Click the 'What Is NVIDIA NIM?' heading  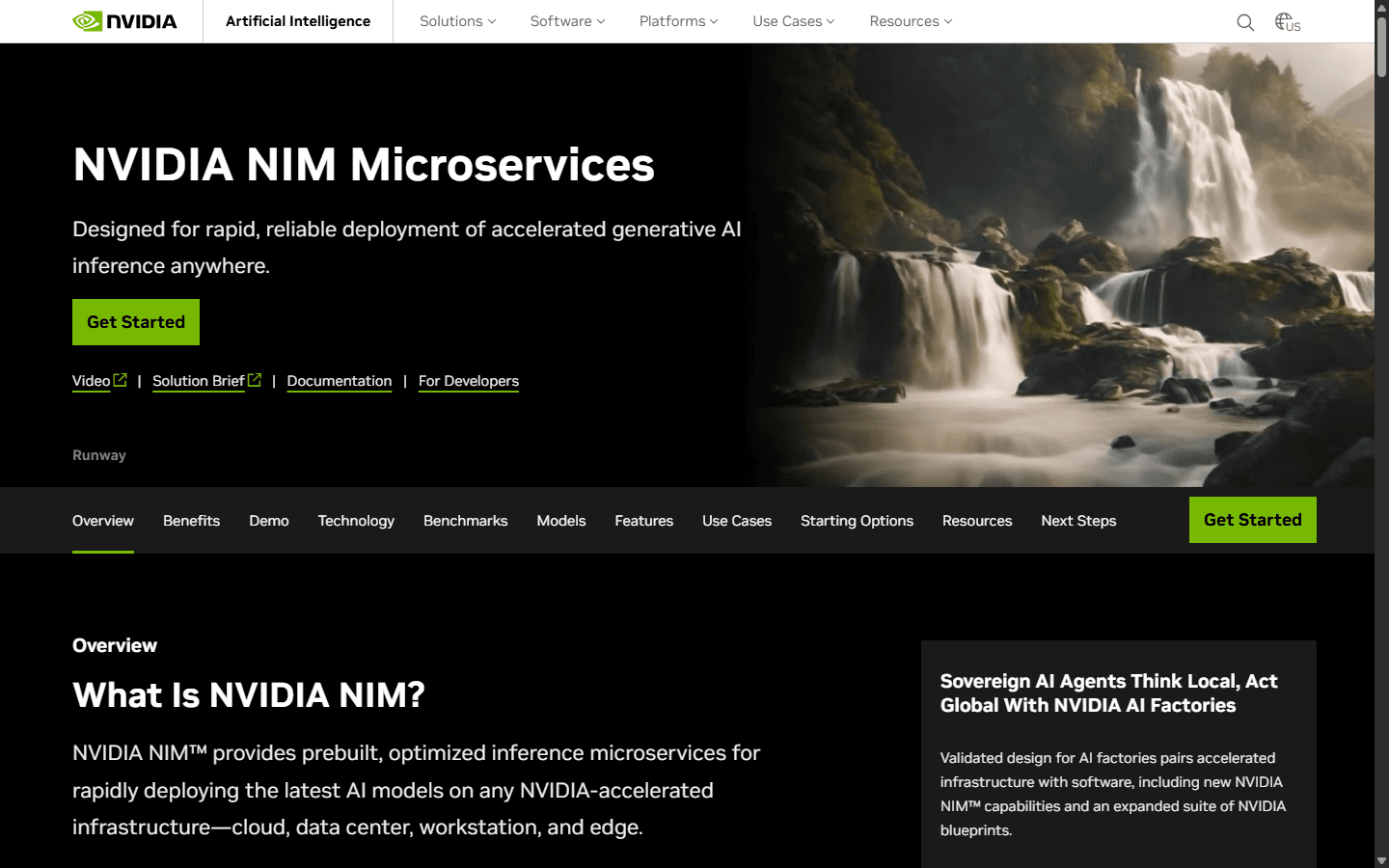(x=249, y=695)
